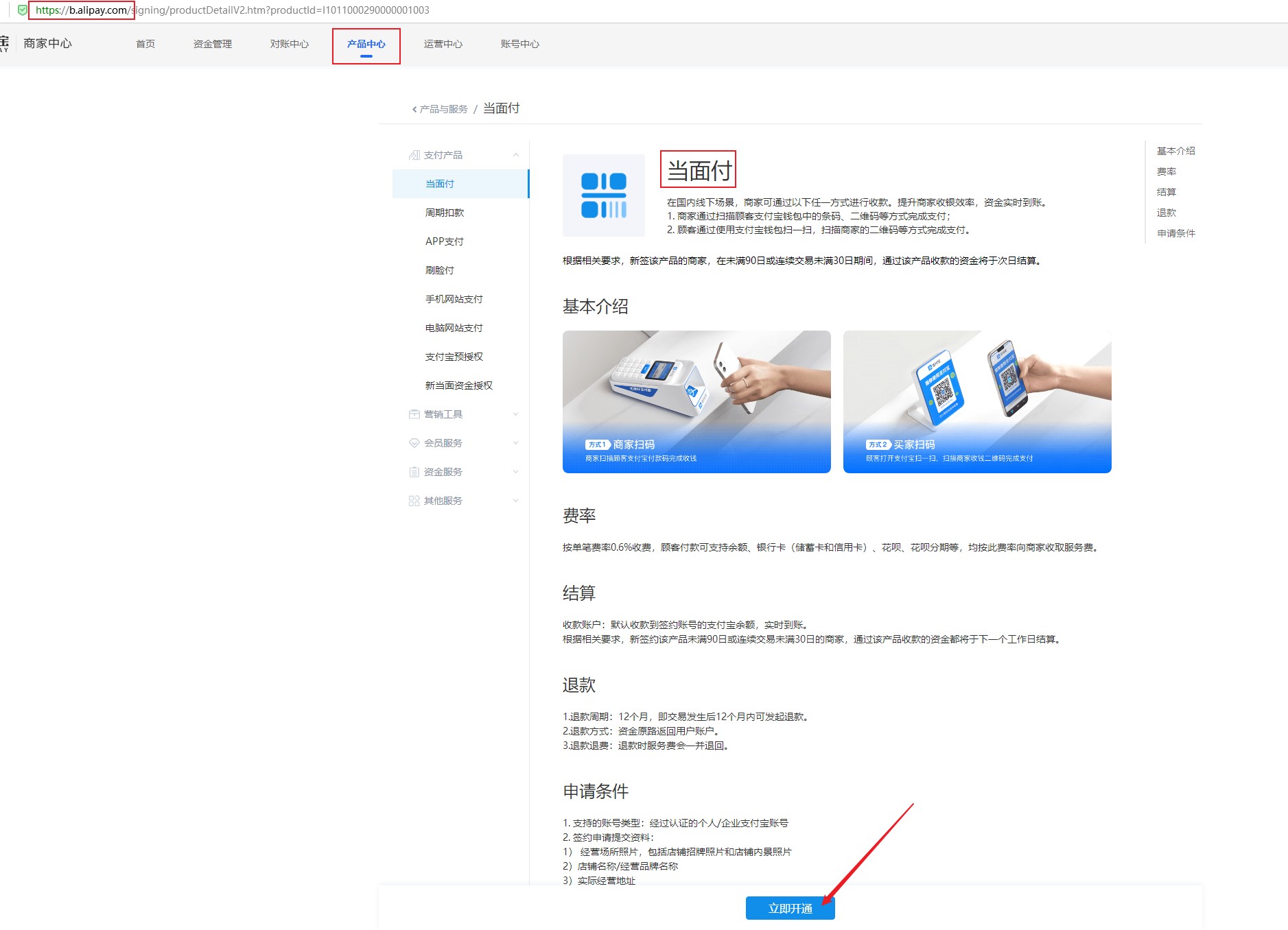This screenshot has height=930, width=1288.
Task: Switch to 资金管理 tab
Action: pyautogui.click(x=213, y=44)
